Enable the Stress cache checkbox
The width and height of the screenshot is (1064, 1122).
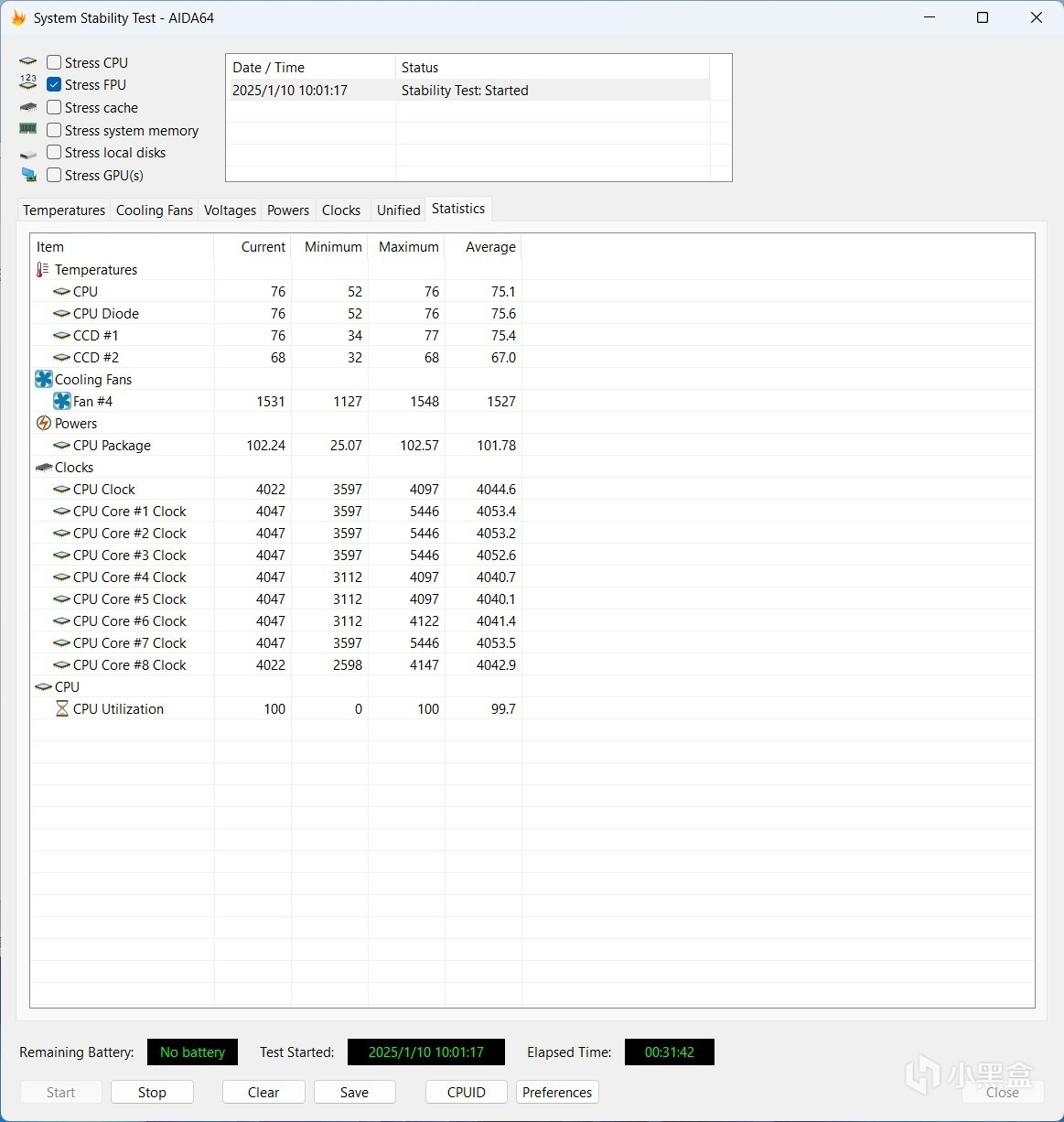(54, 107)
